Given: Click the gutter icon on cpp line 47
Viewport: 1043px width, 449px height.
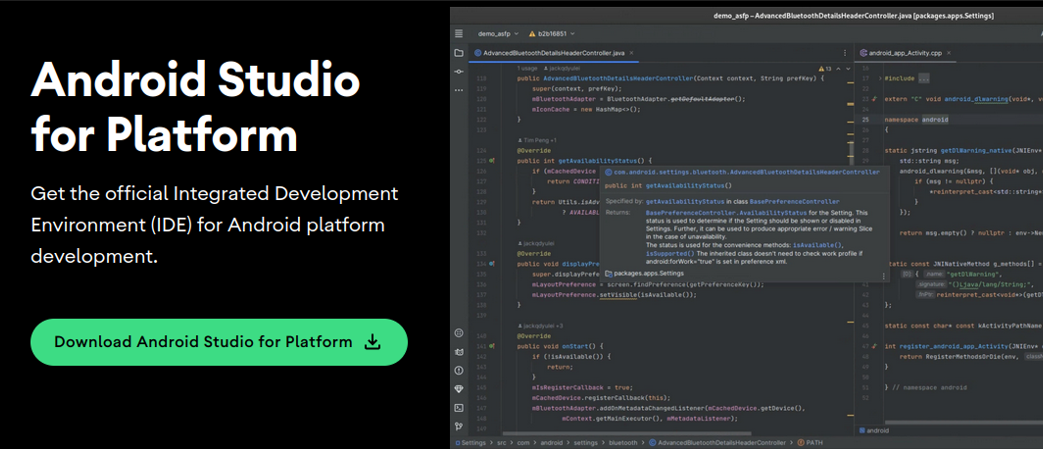Looking at the screenshot, I should pyautogui.click(x=875, y=347).
